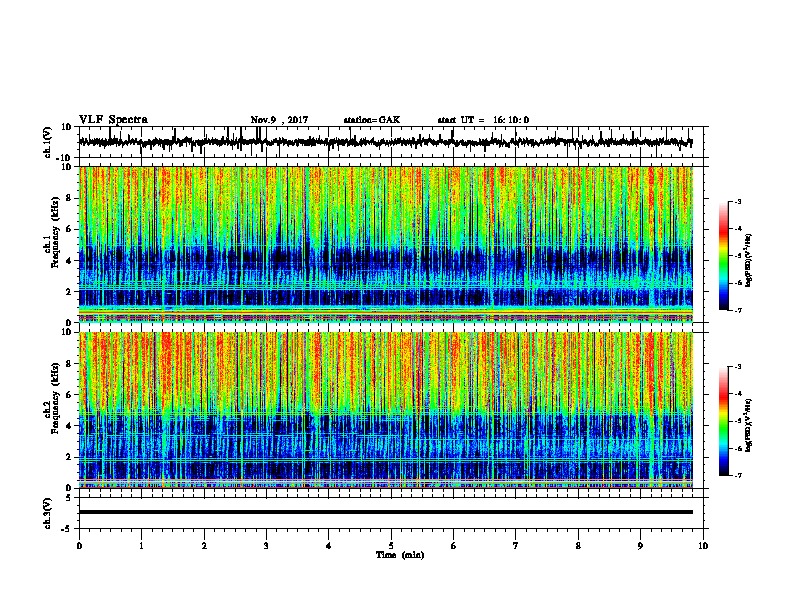The height and width of the screenshot is (612, 792).
Task: Click the "-4" tick on ch.2 colorbar
Action: (738, 394)
